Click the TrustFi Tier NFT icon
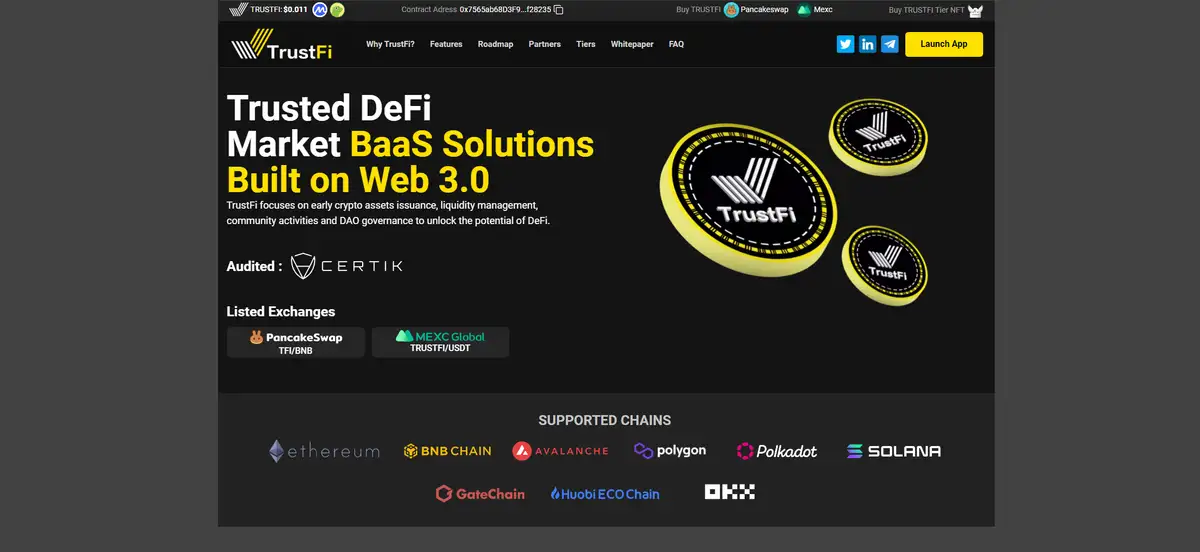The width and height of the screenshot is (1200, 552). tap(975, 11)
